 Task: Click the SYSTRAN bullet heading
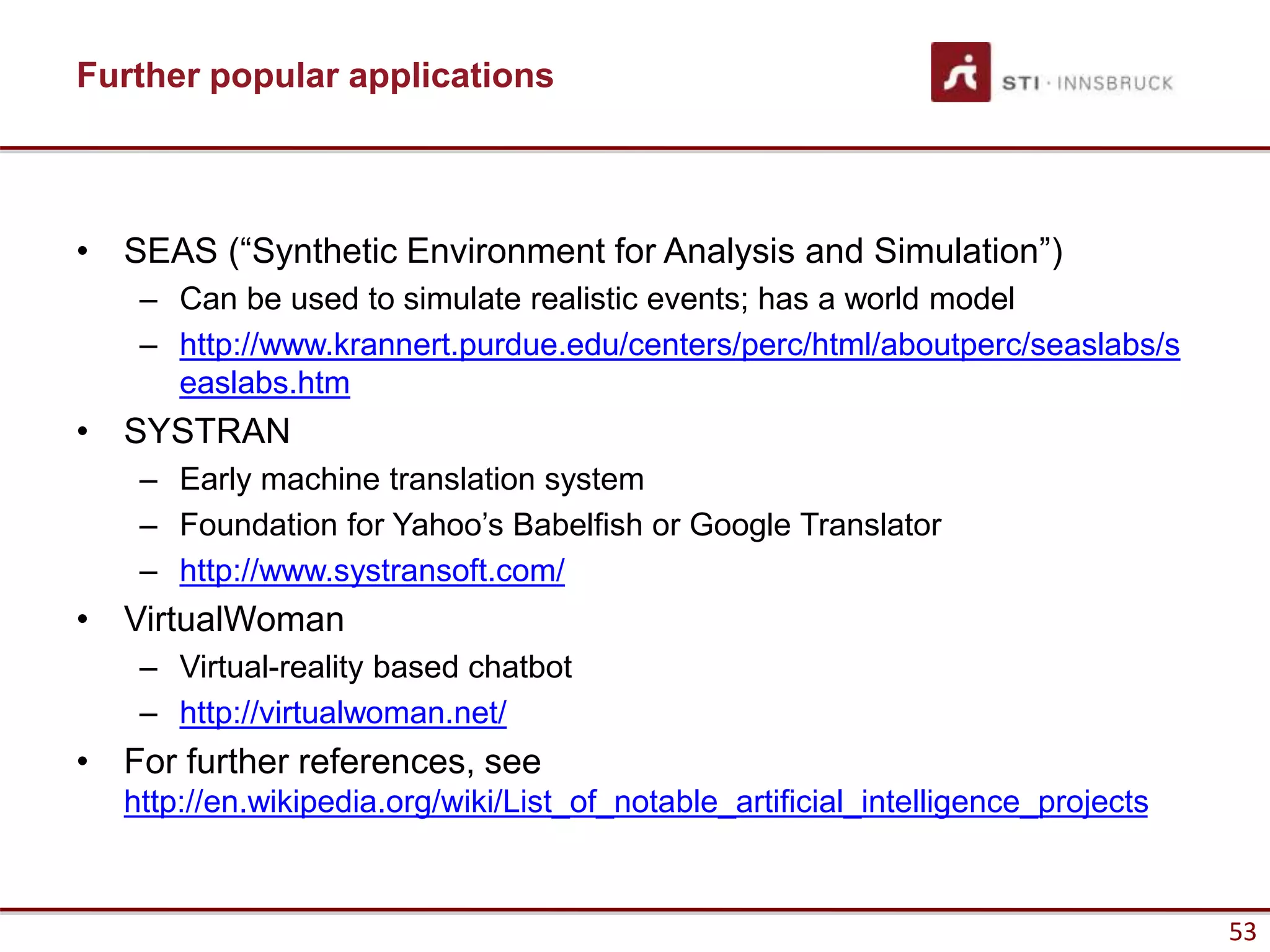(x=207, y=431)
